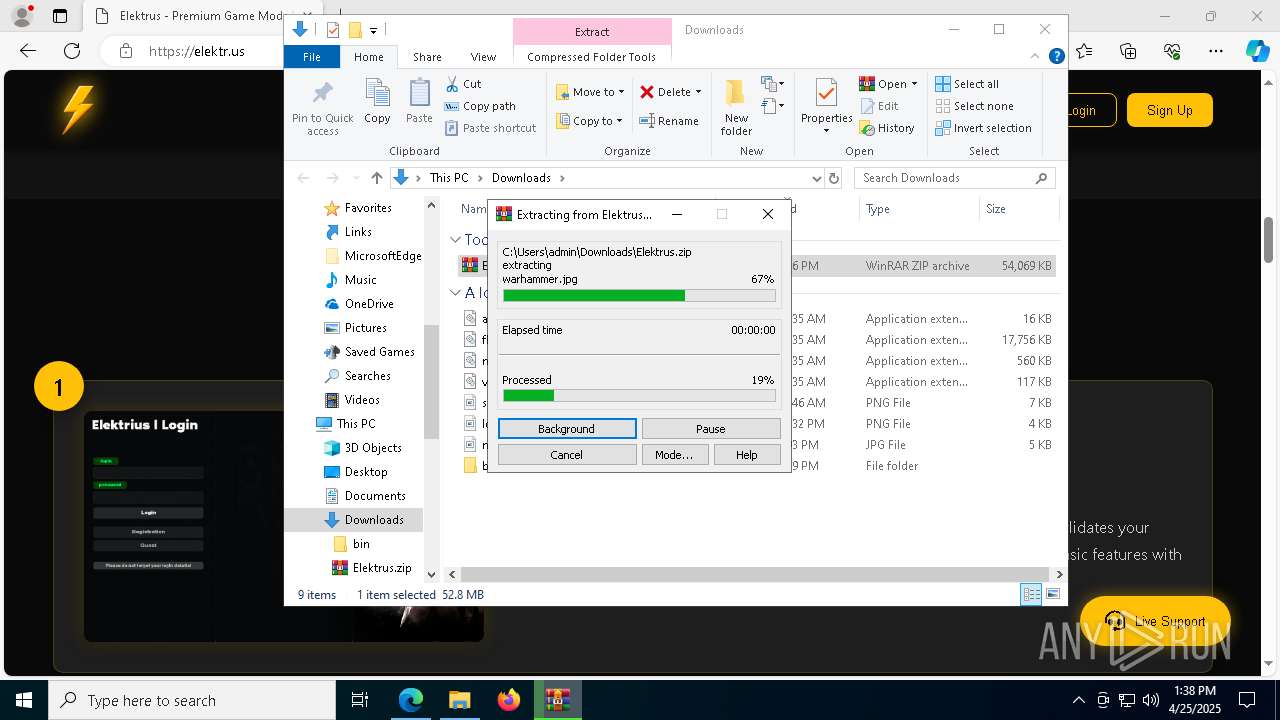Click the Type column header
Viewport: 1280px width, 720px height.
tap(918, 209)
